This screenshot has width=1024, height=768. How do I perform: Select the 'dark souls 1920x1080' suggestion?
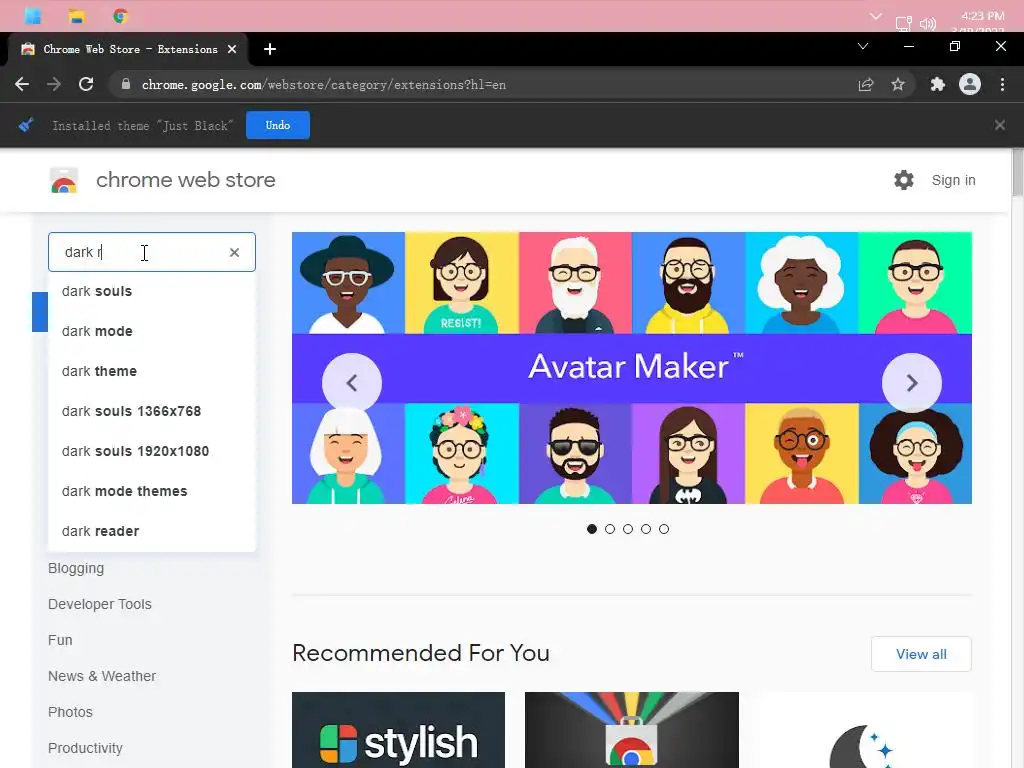click(x=152, y=451)
